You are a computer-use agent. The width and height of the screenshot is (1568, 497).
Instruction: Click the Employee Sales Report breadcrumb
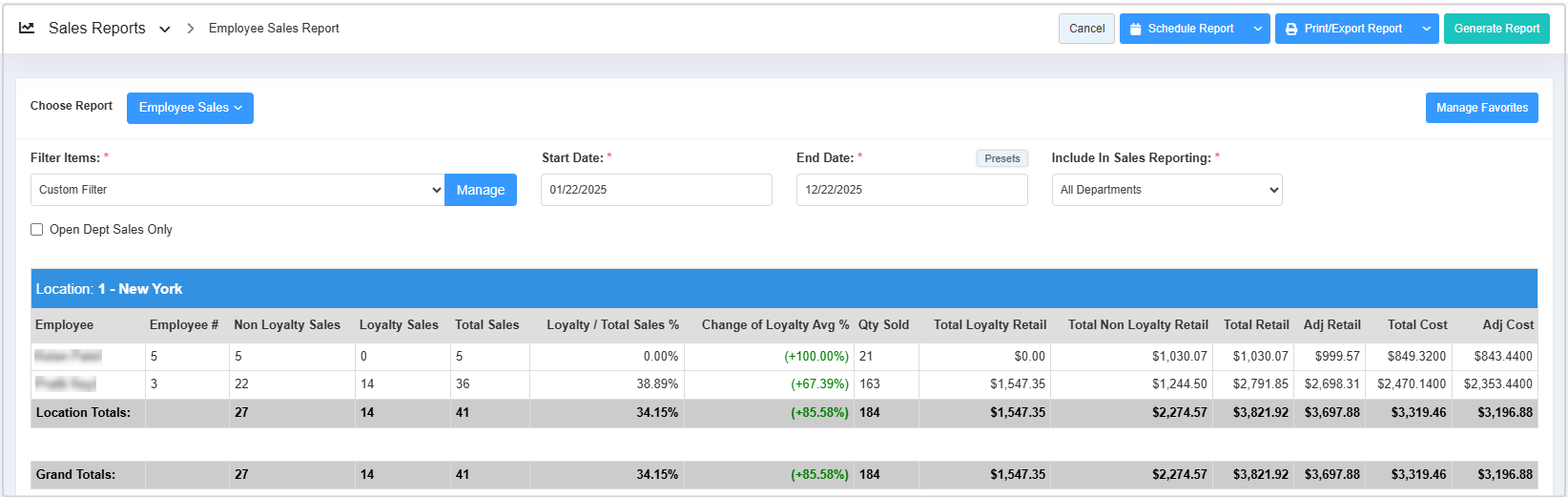point(274,29)
